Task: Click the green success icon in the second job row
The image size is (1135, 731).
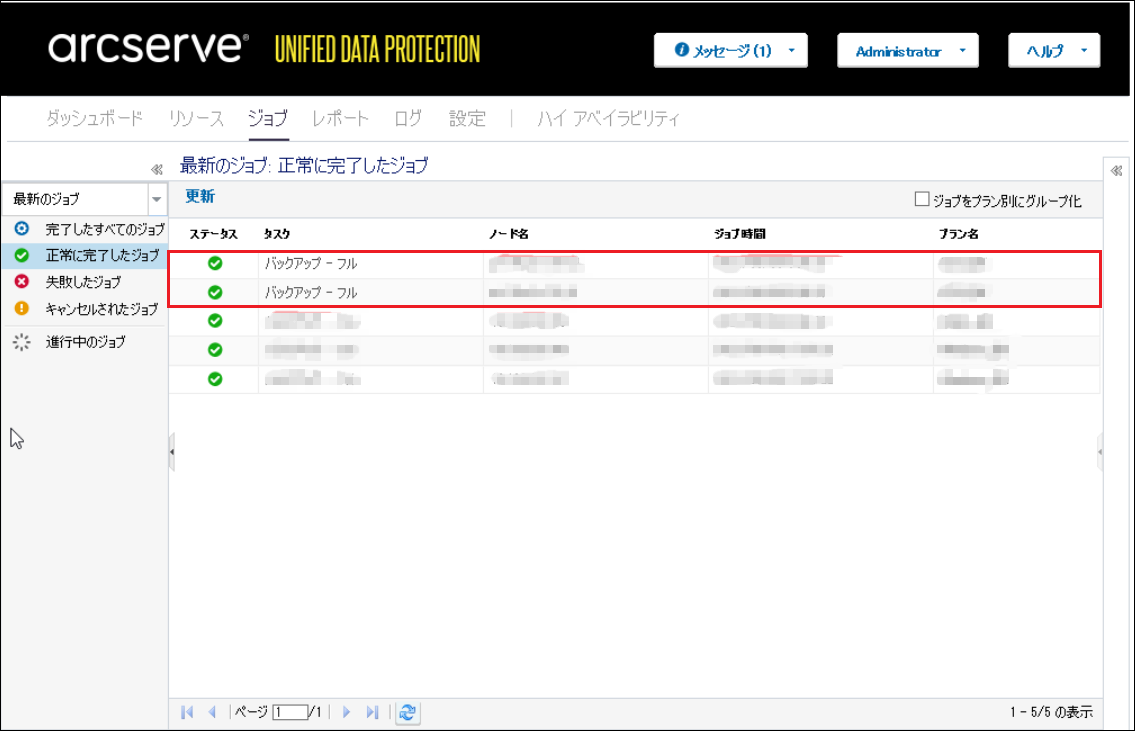Action: (x=215, y=292)
